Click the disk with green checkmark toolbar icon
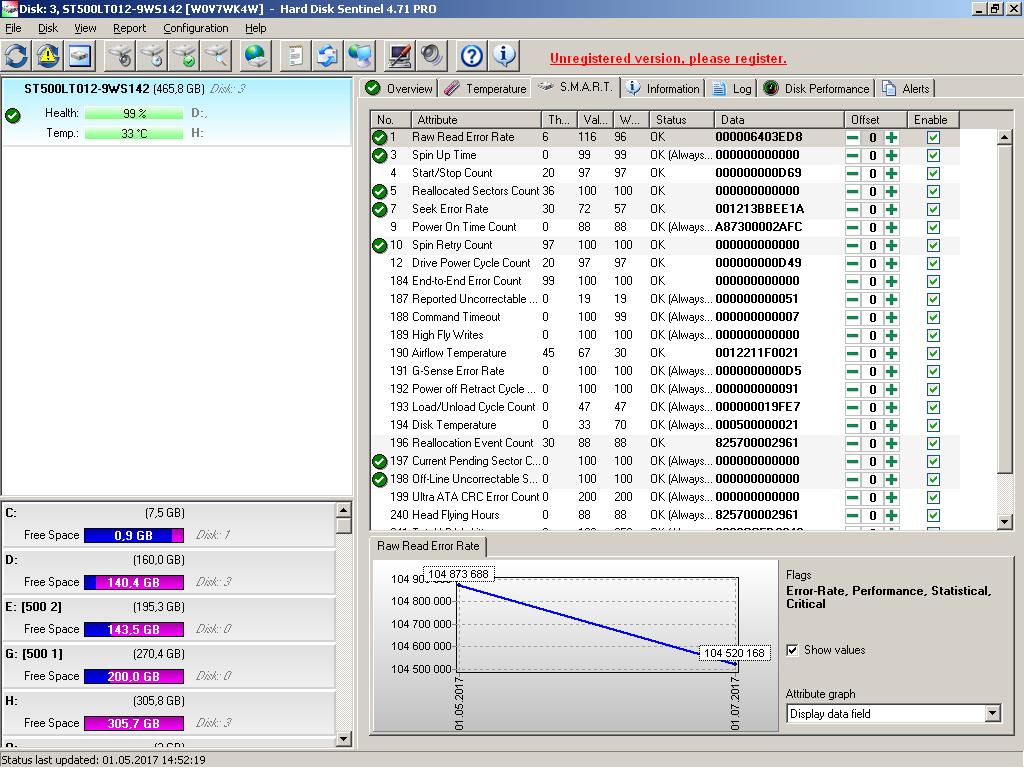 coord(184,56)
